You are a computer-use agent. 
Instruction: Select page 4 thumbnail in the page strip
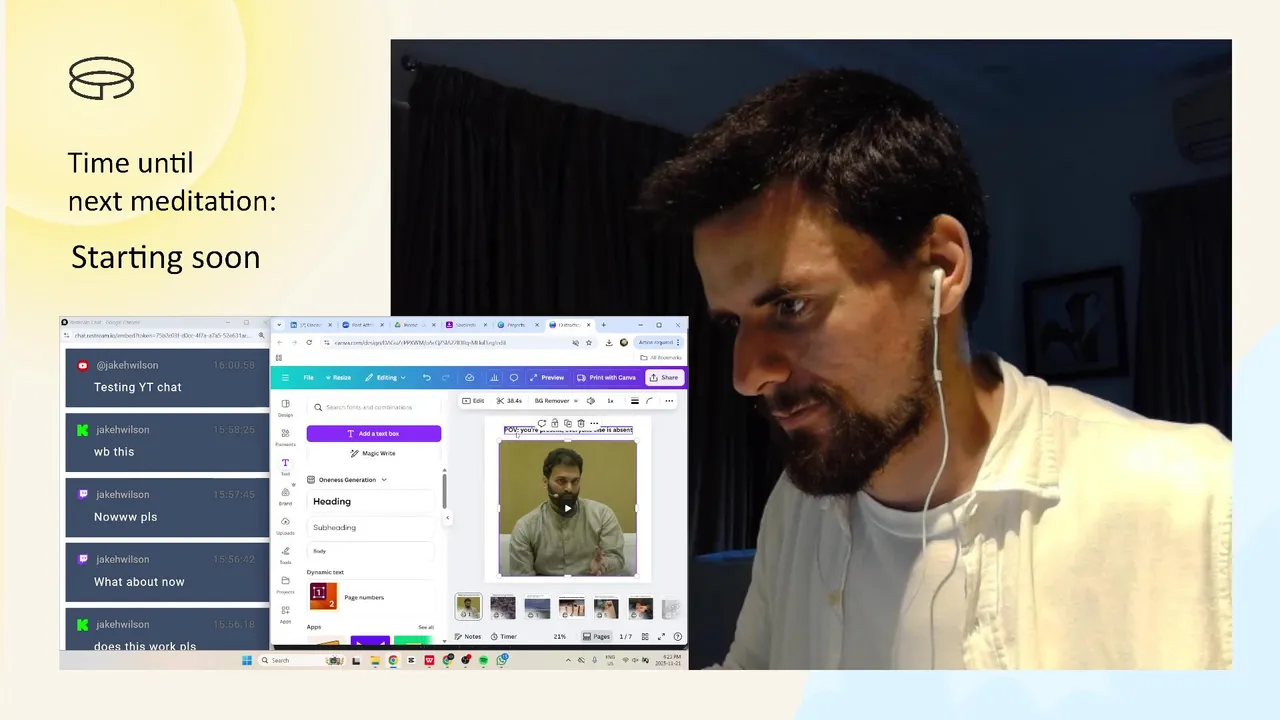[572, 607]
